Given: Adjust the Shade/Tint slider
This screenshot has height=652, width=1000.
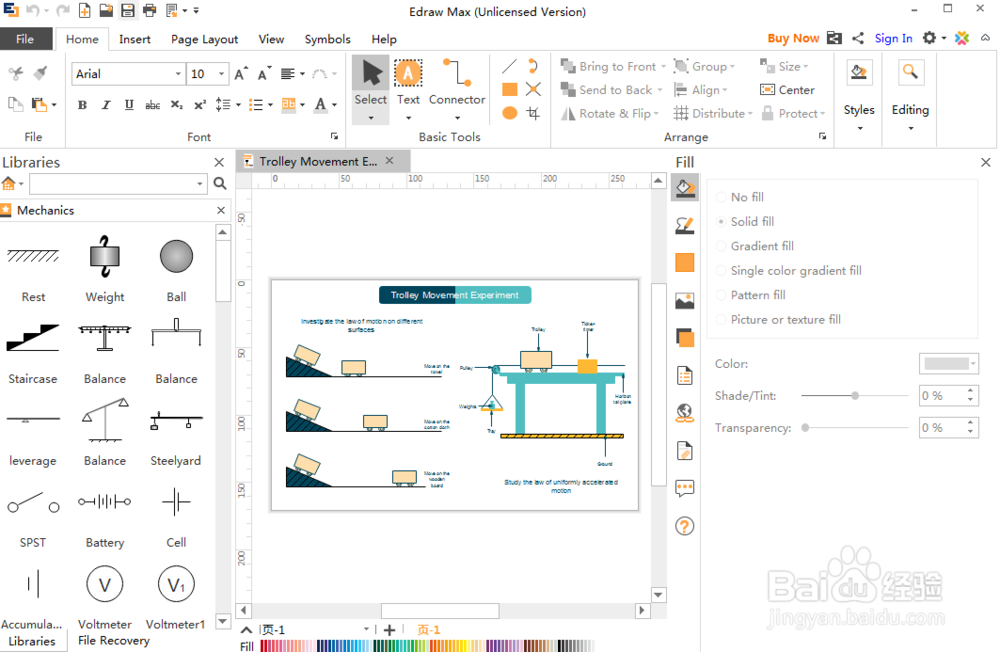Looking at the screenshot, I should pyautogui.click(x=855, y=396).
